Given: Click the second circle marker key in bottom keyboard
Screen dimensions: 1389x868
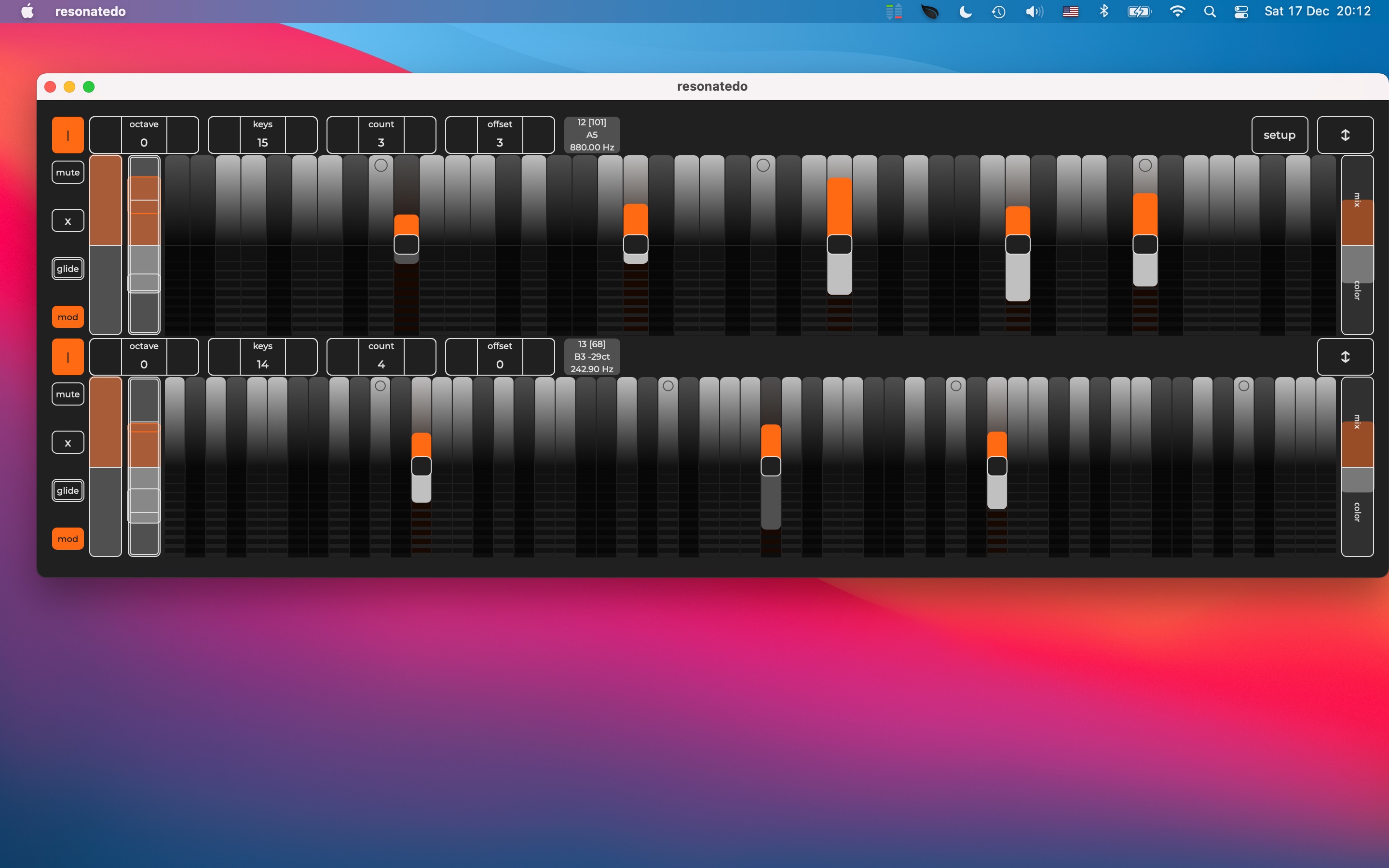Looking at the screenshot, I should (x=668, y=386).
